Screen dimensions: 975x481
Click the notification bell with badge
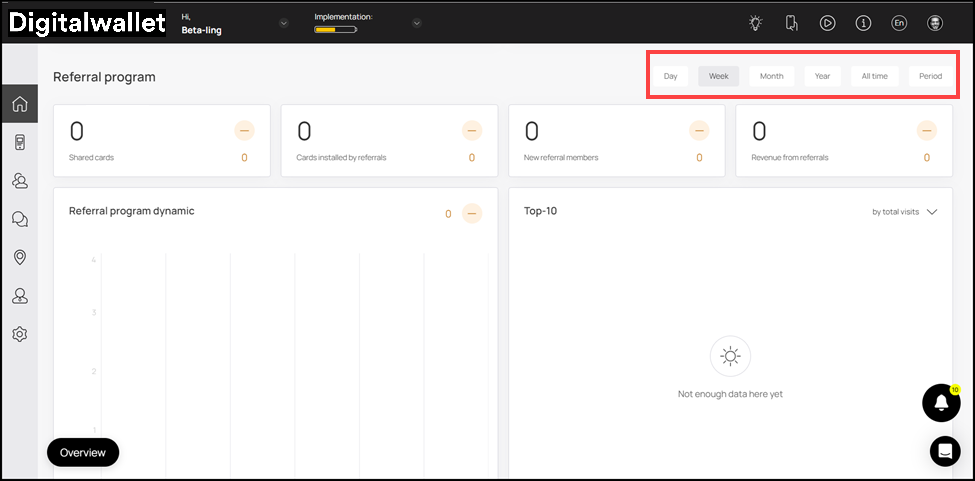coord(941,403)
